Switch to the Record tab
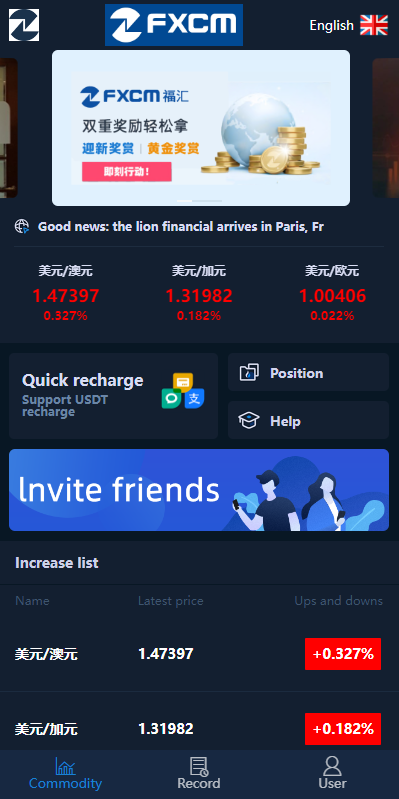399x799 pixels. pos(199,774)
